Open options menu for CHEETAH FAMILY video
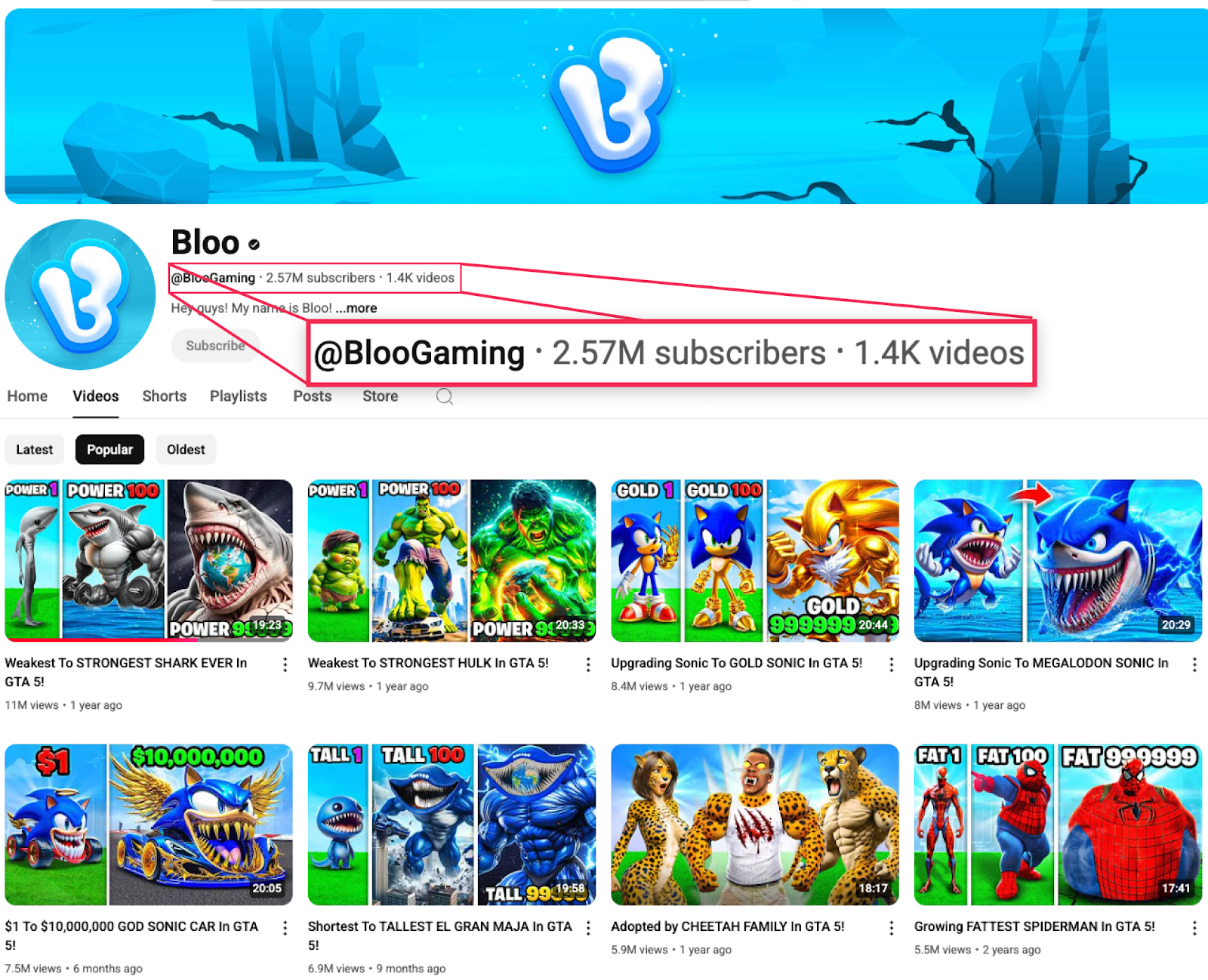Screen dimensions: 1208x980 click(x=892, y=928)
